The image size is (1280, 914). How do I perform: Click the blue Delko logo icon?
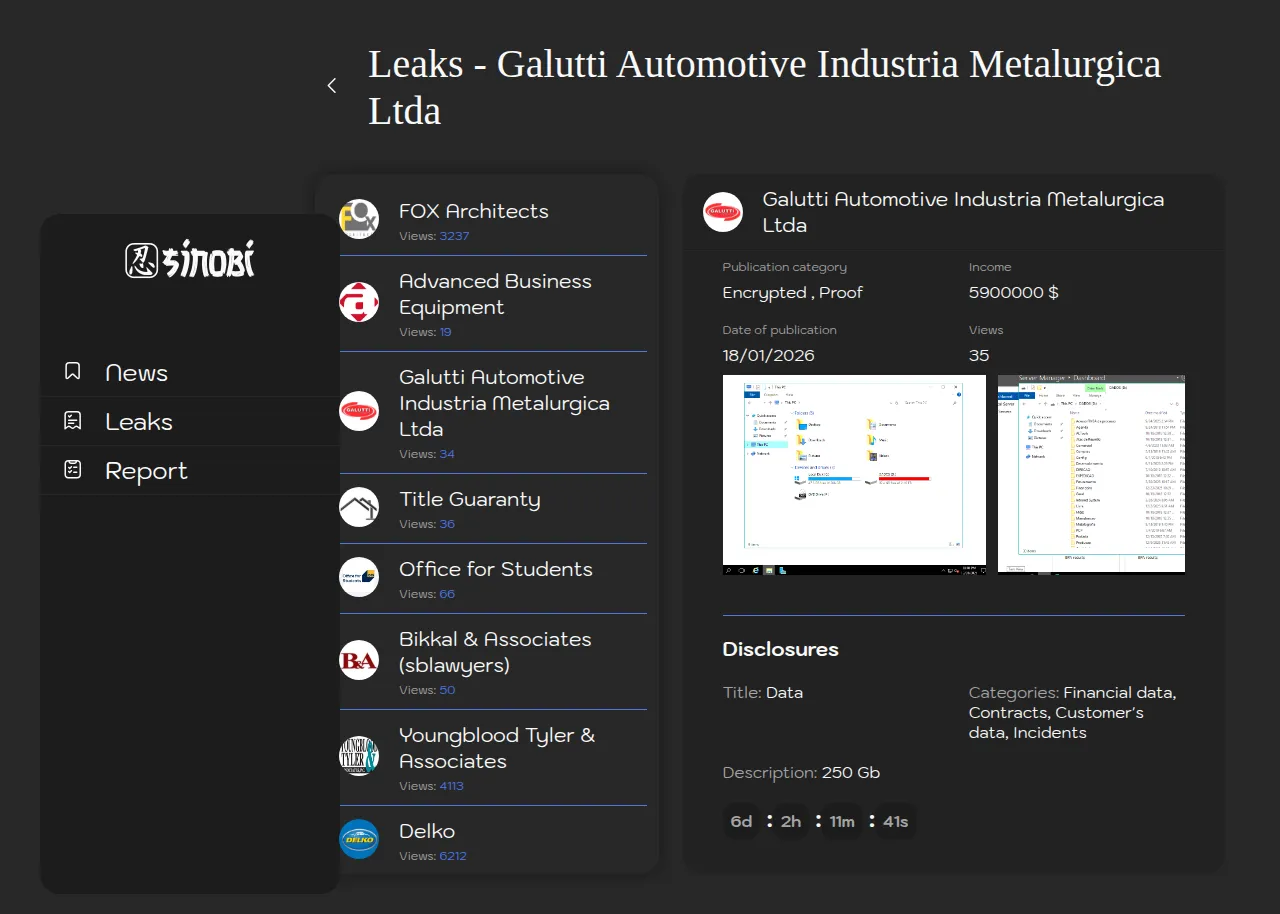click(358, 839)
